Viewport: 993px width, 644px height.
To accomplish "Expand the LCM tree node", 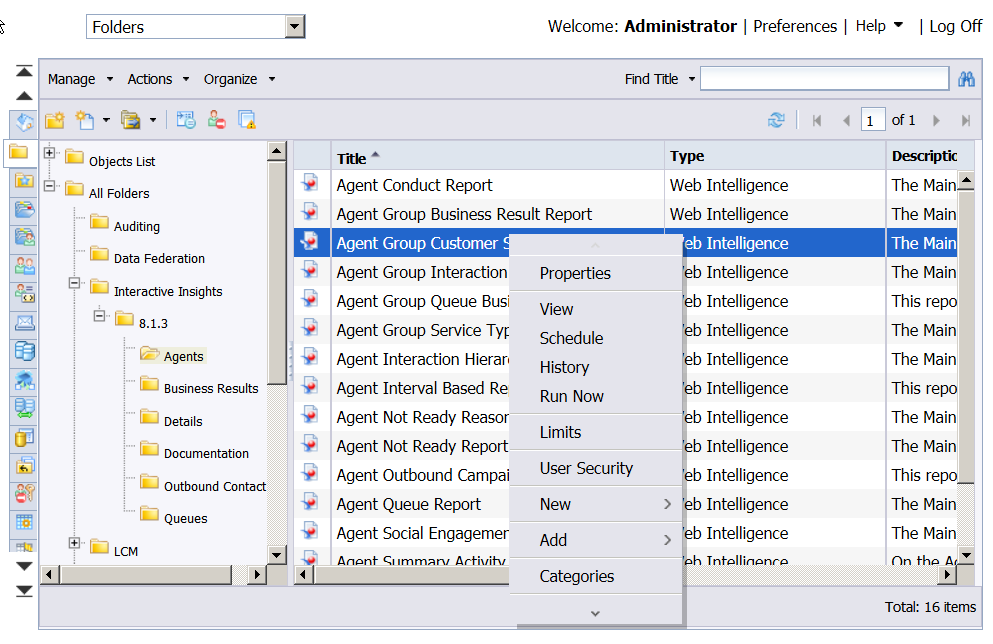I will tap(74, 543).
